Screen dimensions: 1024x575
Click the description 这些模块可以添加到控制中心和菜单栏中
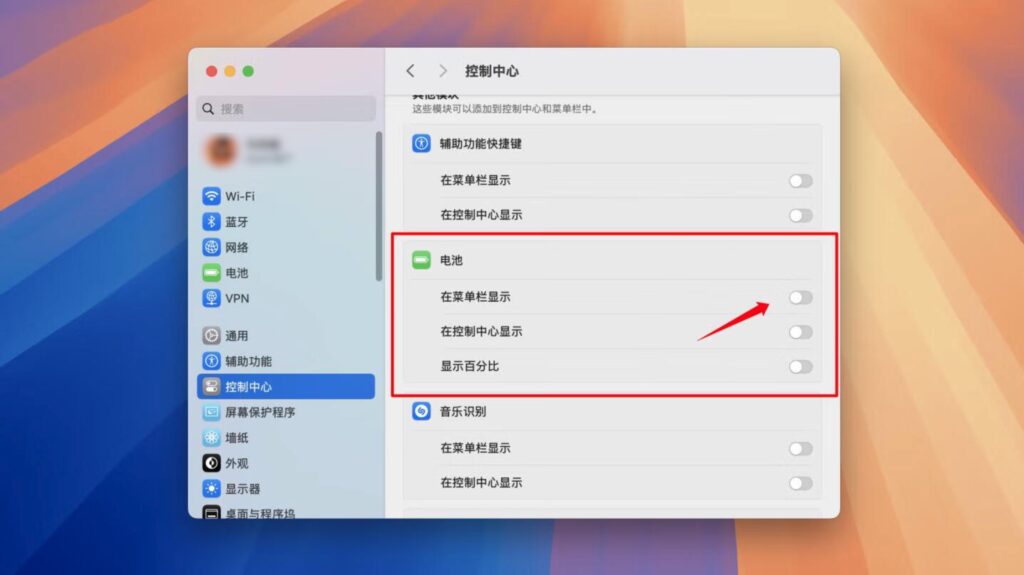coord(505,109)
